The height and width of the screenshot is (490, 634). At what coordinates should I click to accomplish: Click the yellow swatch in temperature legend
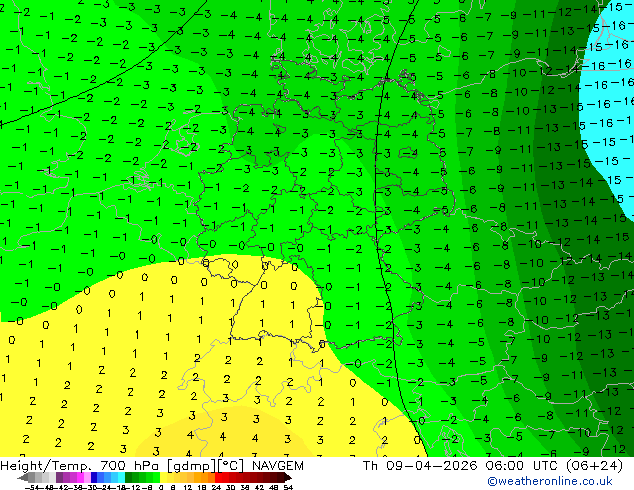click(163, 478)
